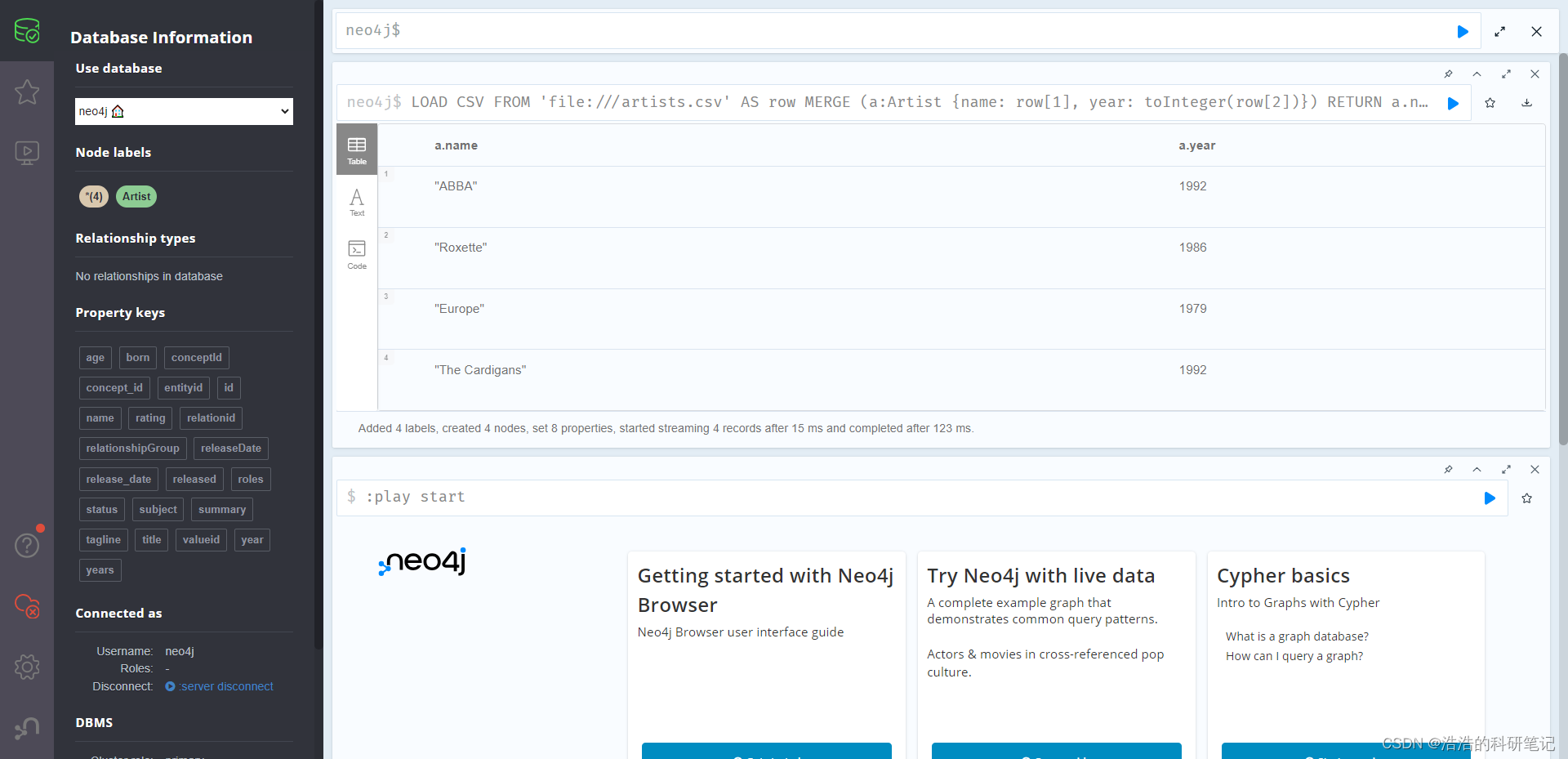
Task: Open the Favorites star sidebar icon
Action: click(x=27, y=92)
